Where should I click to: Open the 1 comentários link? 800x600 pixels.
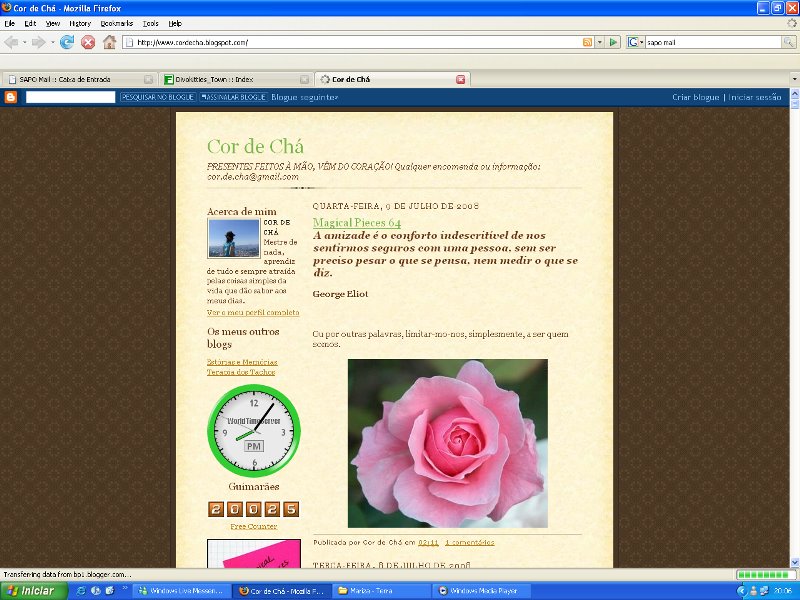point(469,542)
